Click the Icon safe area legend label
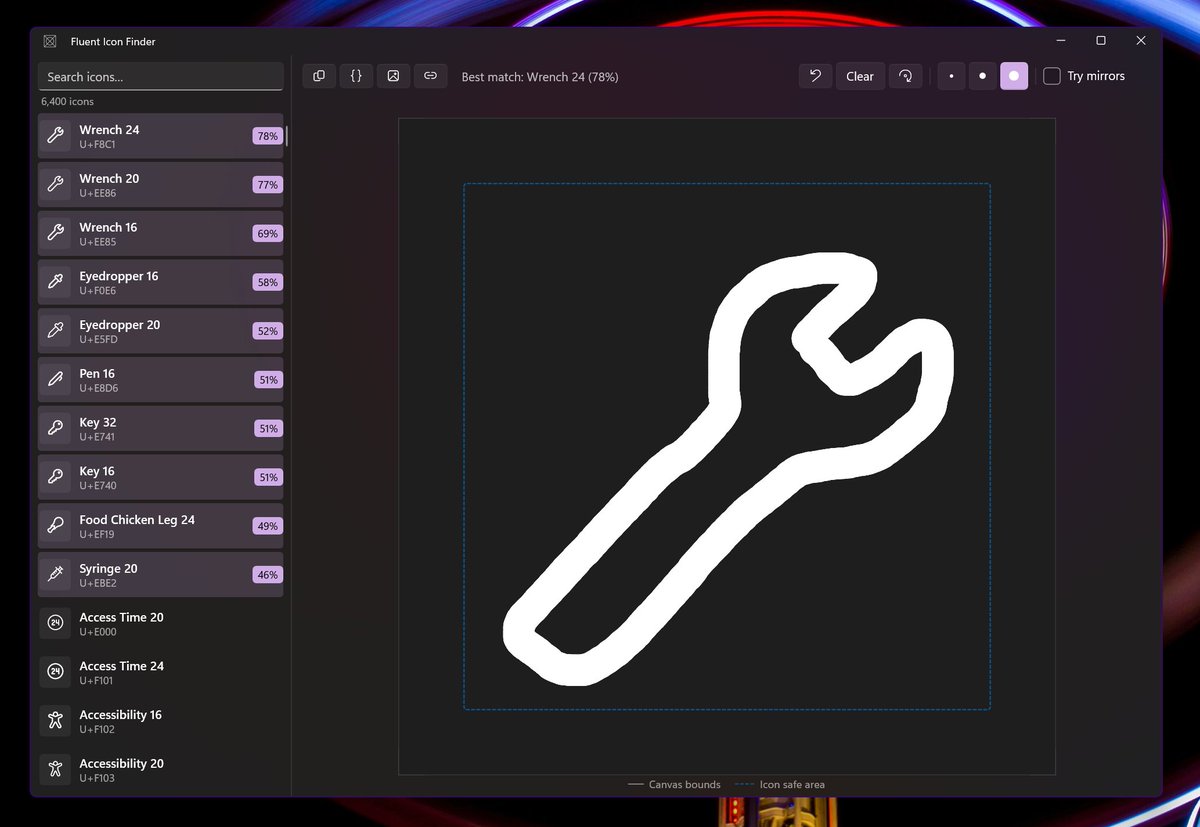Viewport: 1200px width, 827px height. coord(792,785)
